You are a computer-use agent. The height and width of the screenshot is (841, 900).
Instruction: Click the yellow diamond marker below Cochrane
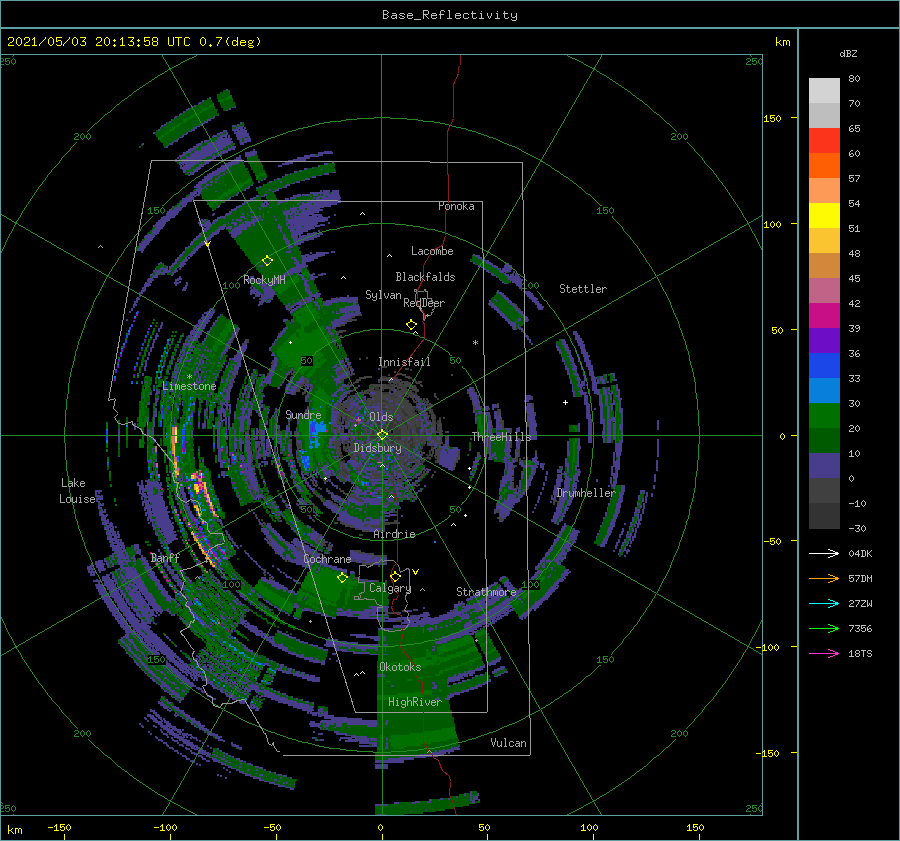(342, 578)
